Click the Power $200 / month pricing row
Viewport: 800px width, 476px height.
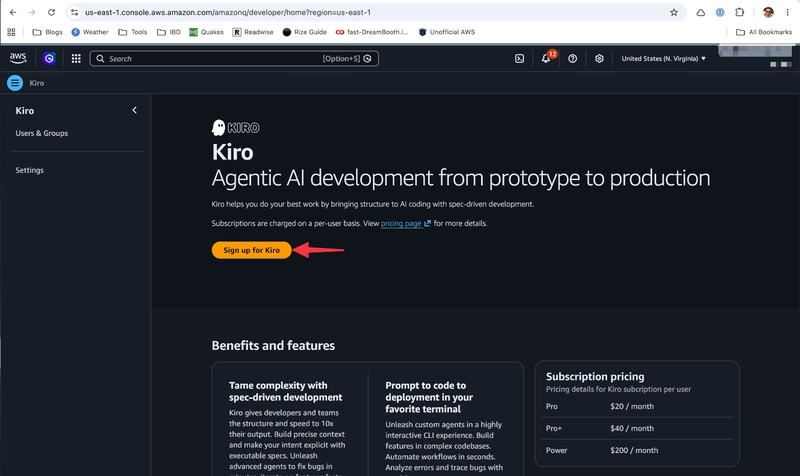[637, 450]
